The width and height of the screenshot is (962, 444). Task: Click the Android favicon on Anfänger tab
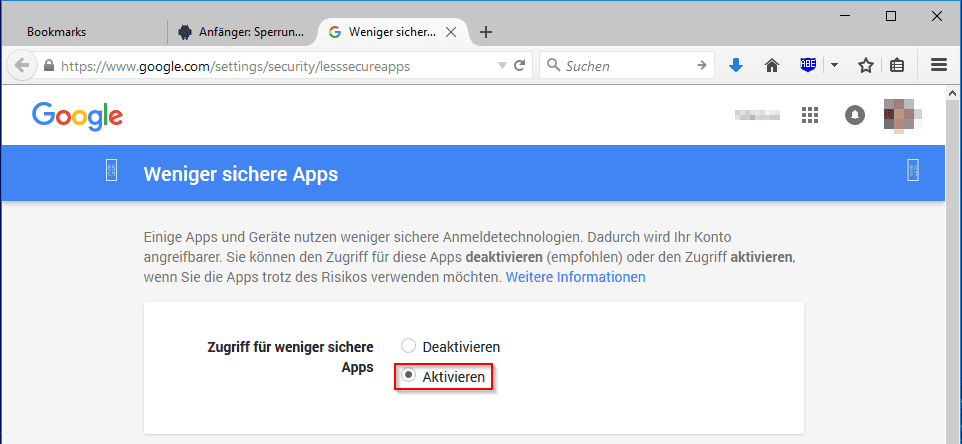[184, 32]
